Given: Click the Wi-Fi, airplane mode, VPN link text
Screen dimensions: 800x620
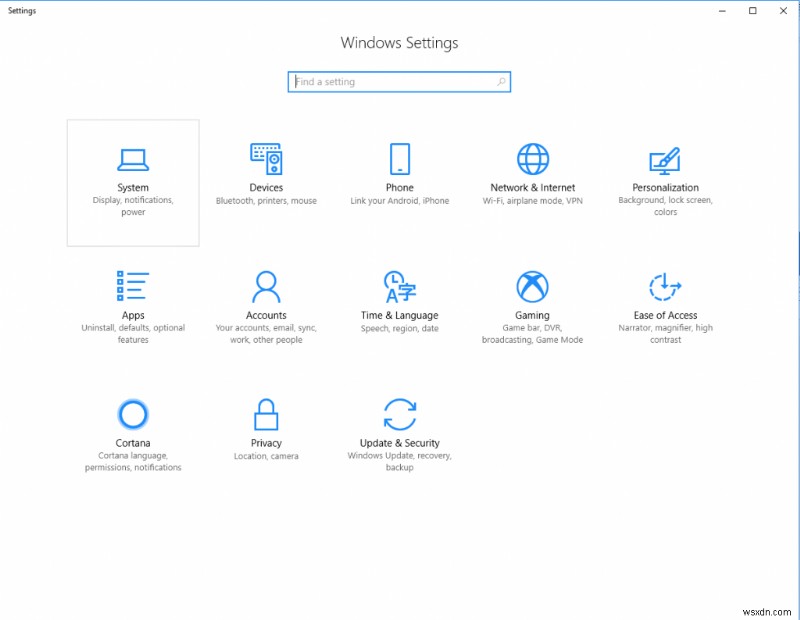Looking at the screenshot, I should coord(532,200).
